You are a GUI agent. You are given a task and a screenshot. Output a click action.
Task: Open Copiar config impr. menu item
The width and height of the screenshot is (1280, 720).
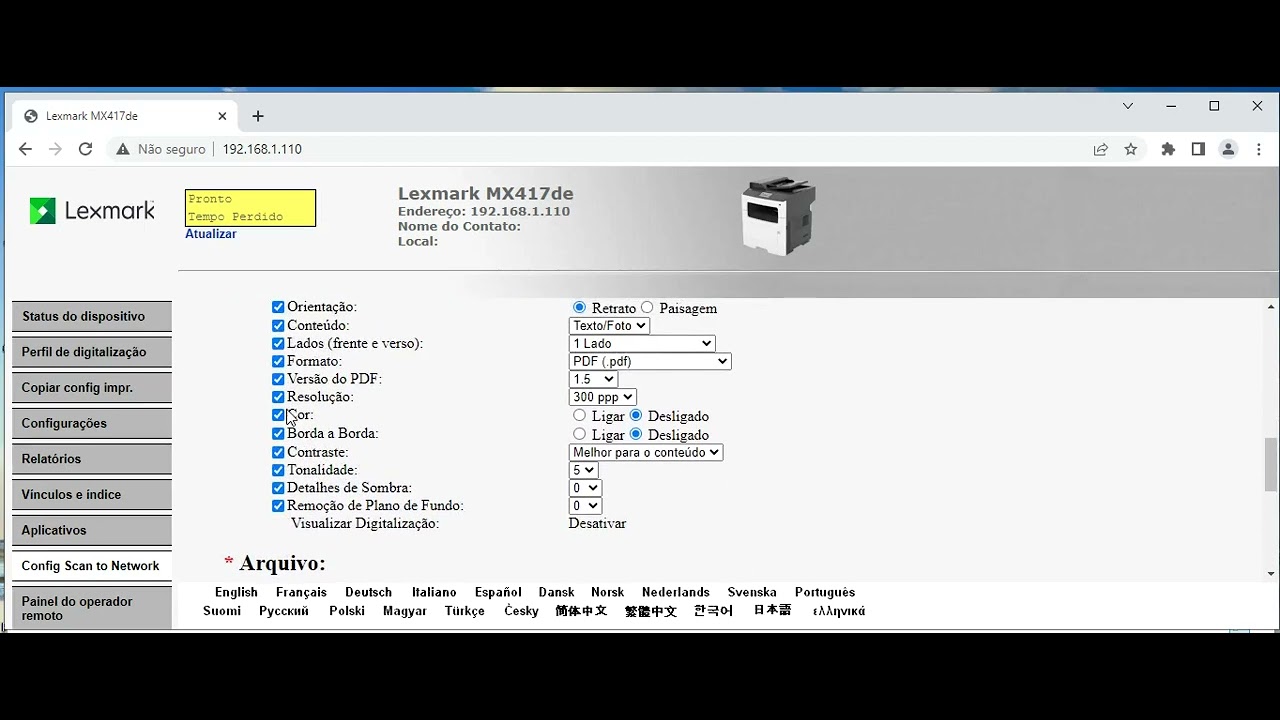pos(92,388)
